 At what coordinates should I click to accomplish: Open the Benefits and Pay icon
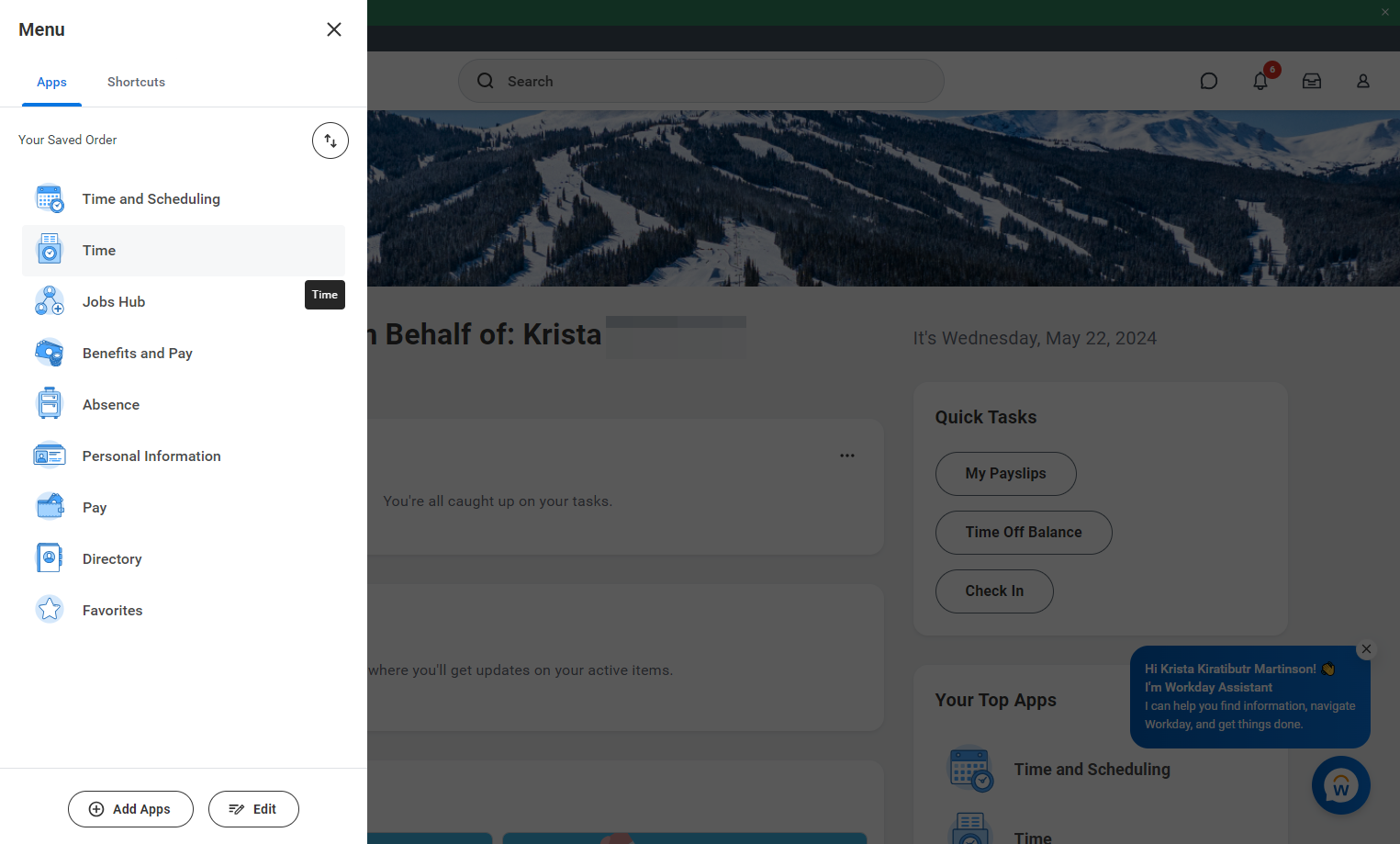click(50, 353)
